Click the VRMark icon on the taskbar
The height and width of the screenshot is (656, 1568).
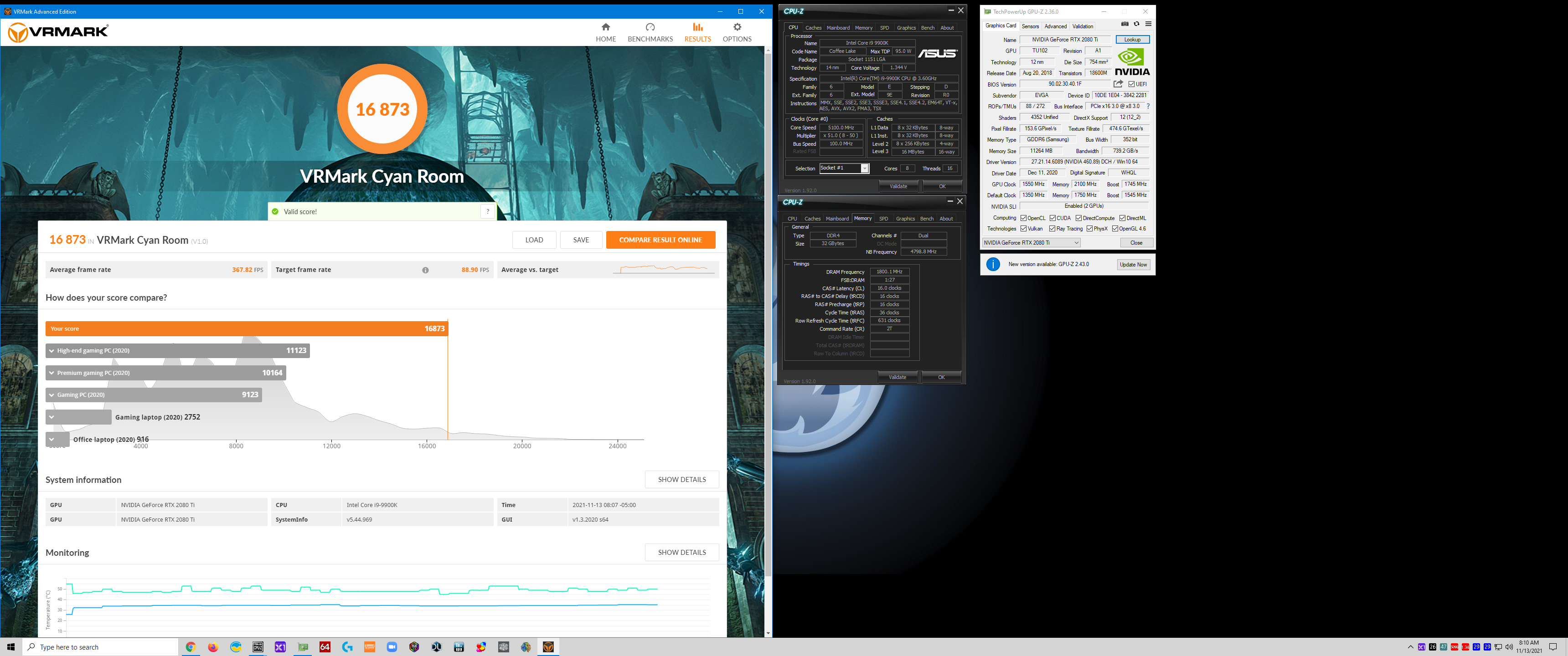pyautogui.click(x=548, y=647)
